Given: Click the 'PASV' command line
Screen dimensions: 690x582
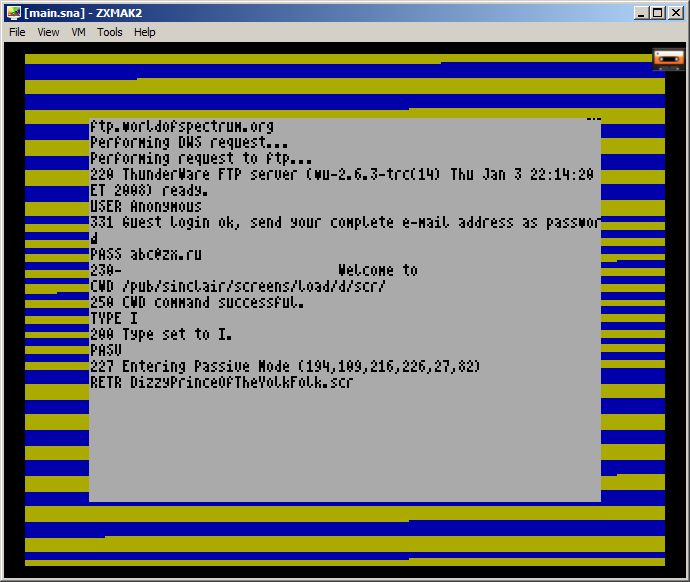Looking at the screenshot, I should coord(105,350).
